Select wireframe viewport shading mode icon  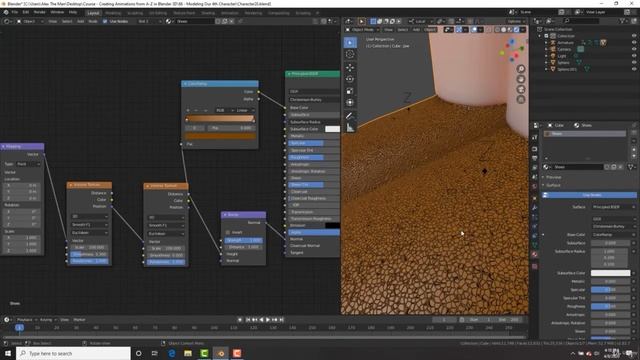tap(497, 29)
